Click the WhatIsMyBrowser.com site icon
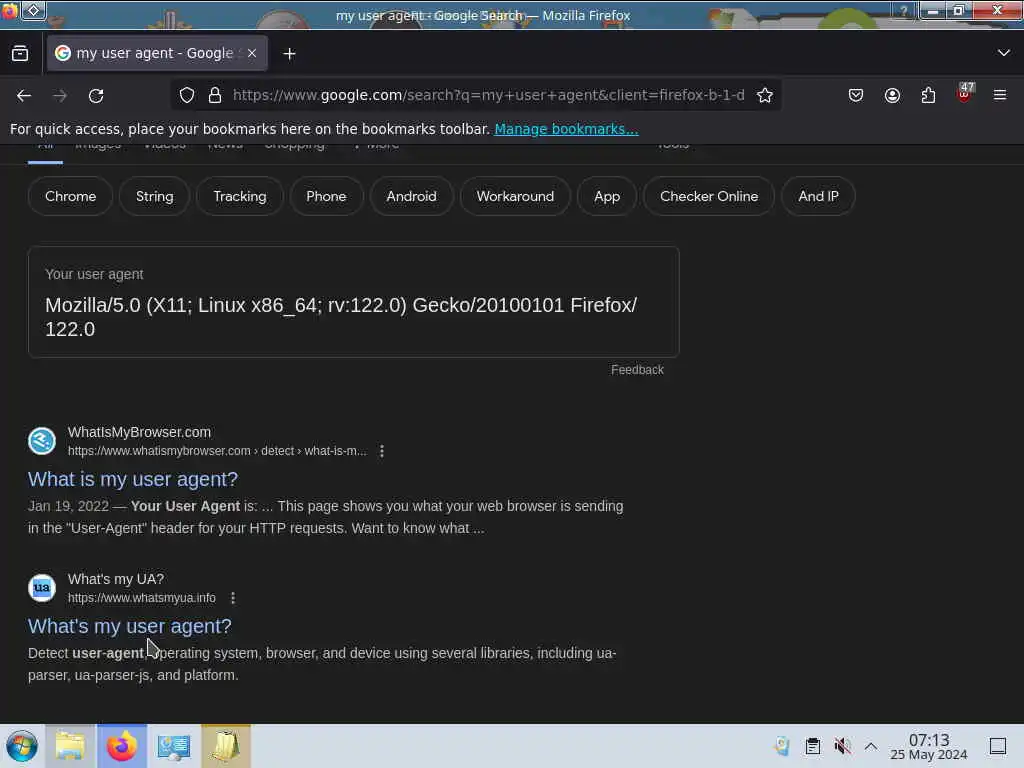The image size is (1024, 768). pyautogui.click(x=42, y=441)
